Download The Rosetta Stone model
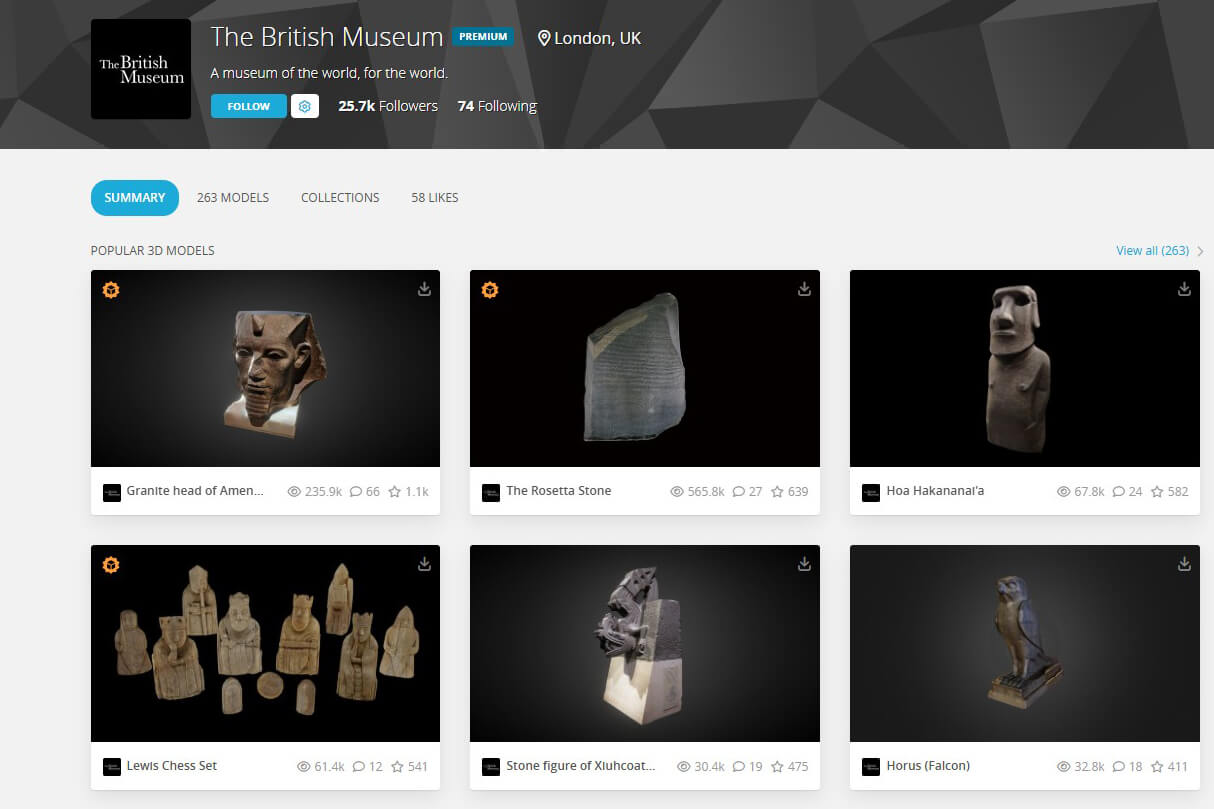The height and width of the screenshot is (809, 1214). click(x=804, y=289)
